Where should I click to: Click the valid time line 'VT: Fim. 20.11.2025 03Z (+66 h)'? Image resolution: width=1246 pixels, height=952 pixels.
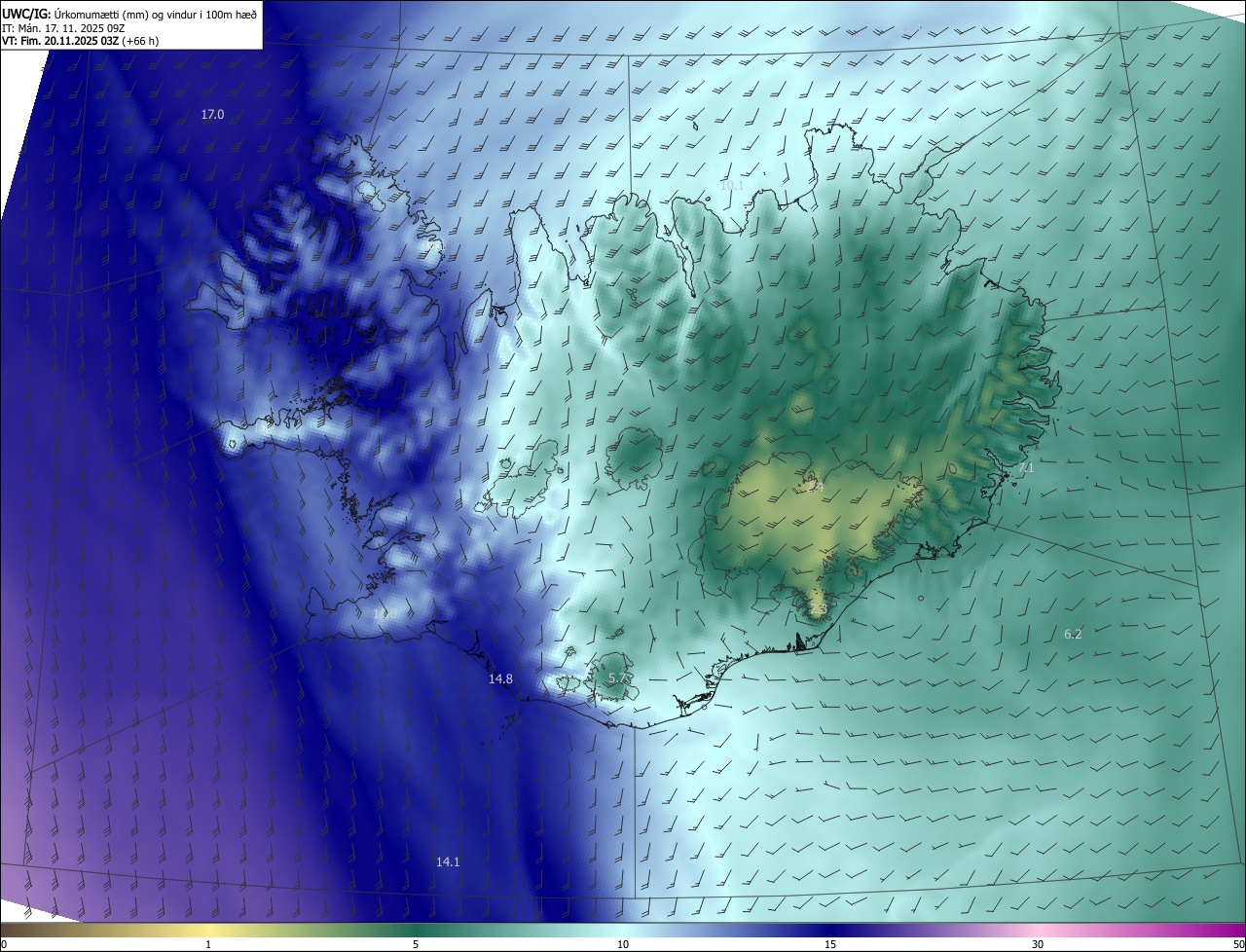tap(81, 41)
